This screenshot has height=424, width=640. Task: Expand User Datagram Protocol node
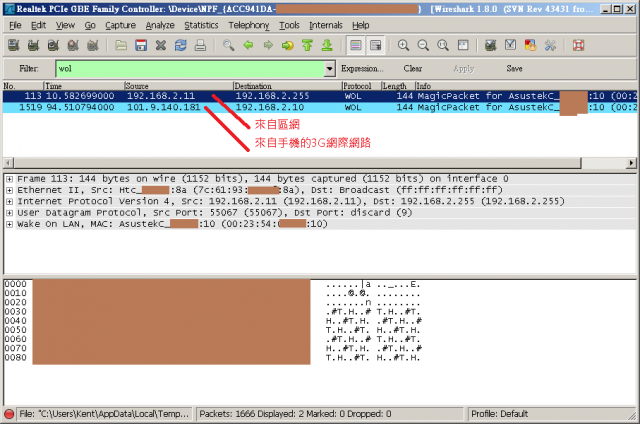tap(9, 213)
